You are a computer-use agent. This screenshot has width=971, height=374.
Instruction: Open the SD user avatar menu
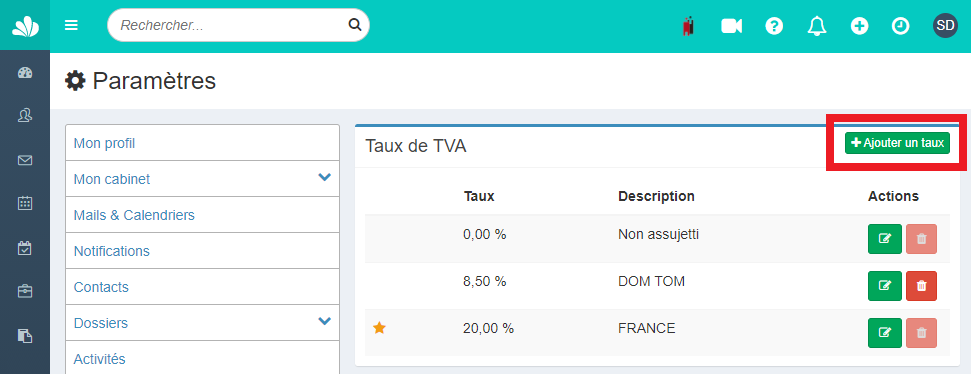pos(945,25)
